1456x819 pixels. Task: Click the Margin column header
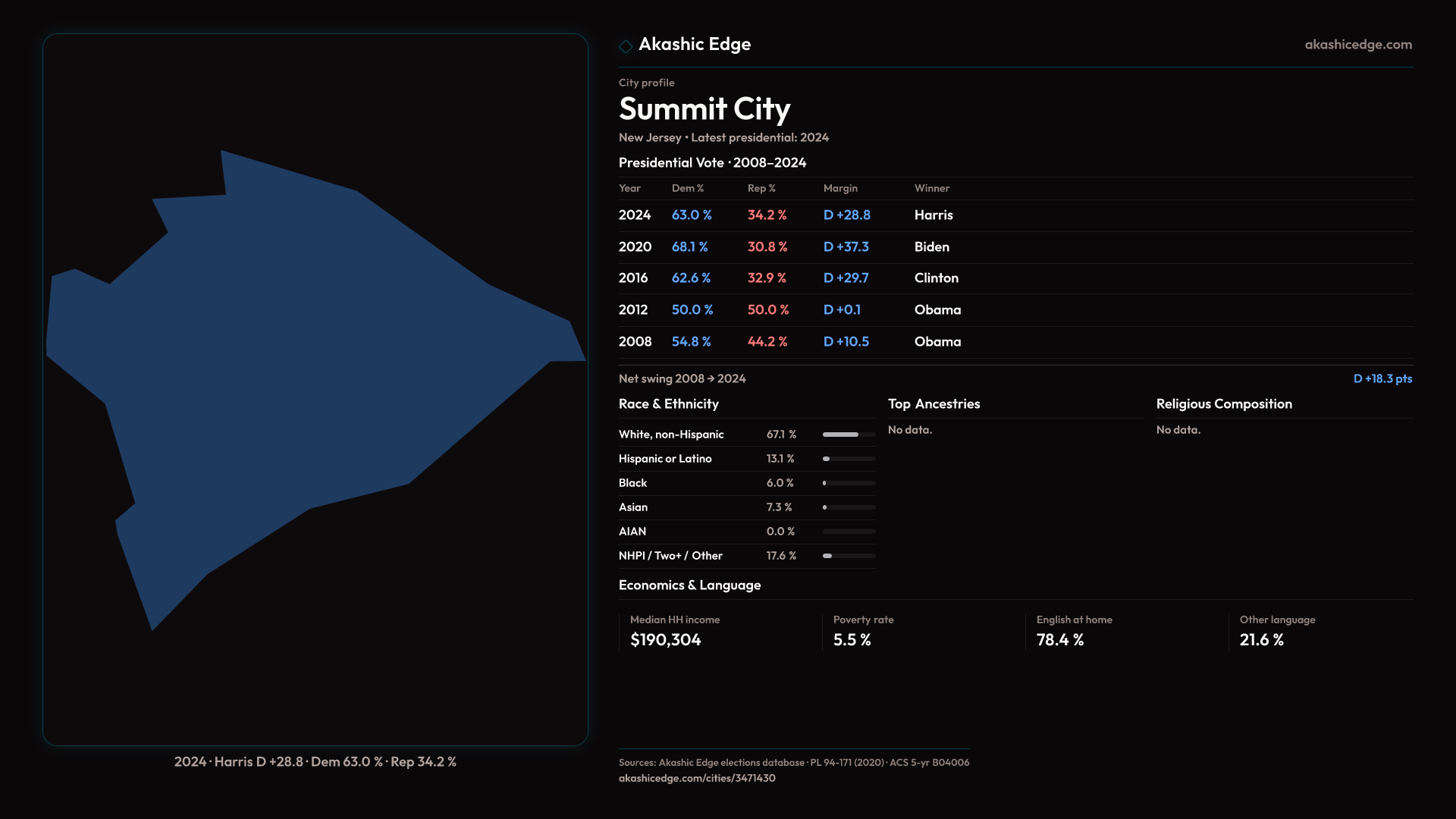pos(840,188)
